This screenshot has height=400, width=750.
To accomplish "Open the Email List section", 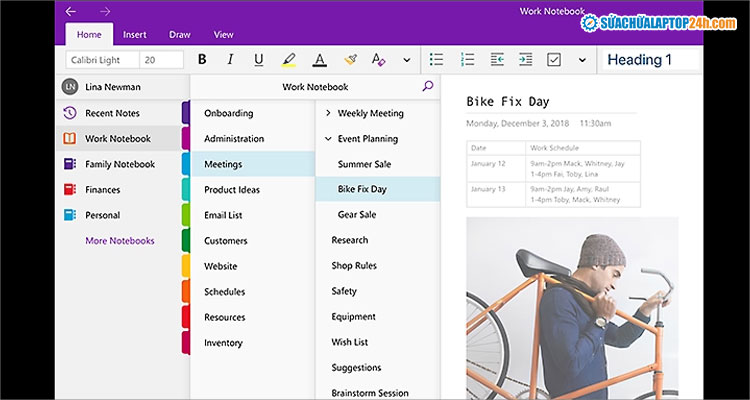I will 253,215.
